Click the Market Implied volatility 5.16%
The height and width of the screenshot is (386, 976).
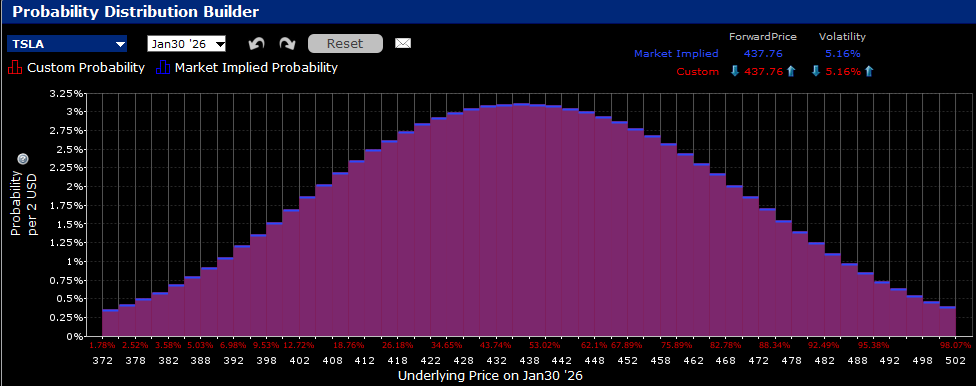(843, 54)
